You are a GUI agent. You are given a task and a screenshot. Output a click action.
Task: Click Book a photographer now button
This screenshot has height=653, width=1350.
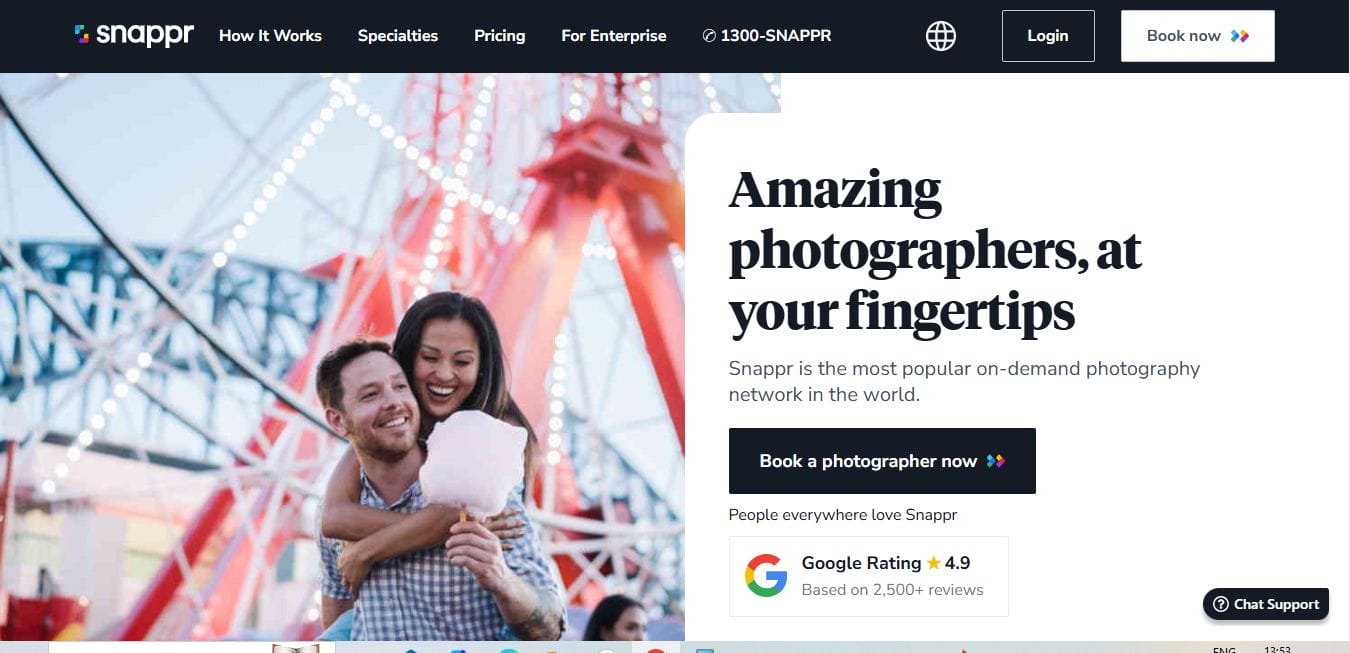point(882,461)
